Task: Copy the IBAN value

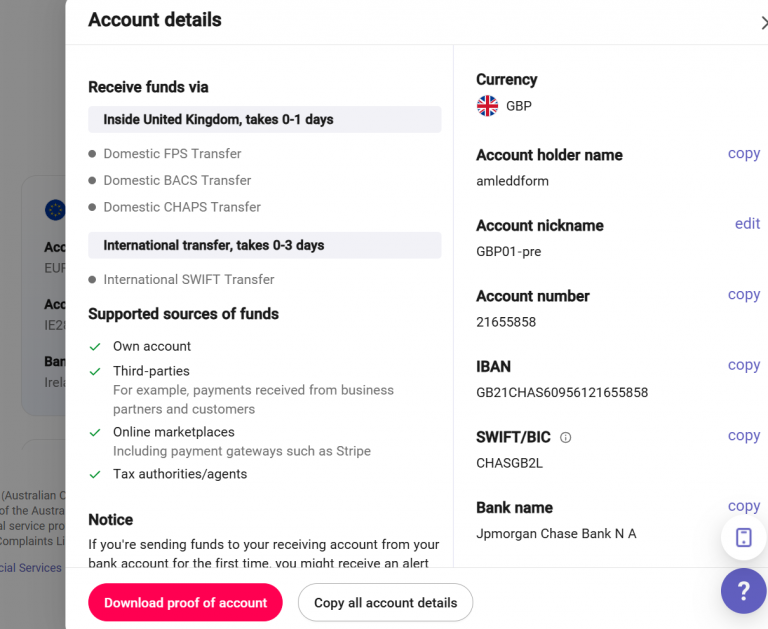Action: click(744, 365)
